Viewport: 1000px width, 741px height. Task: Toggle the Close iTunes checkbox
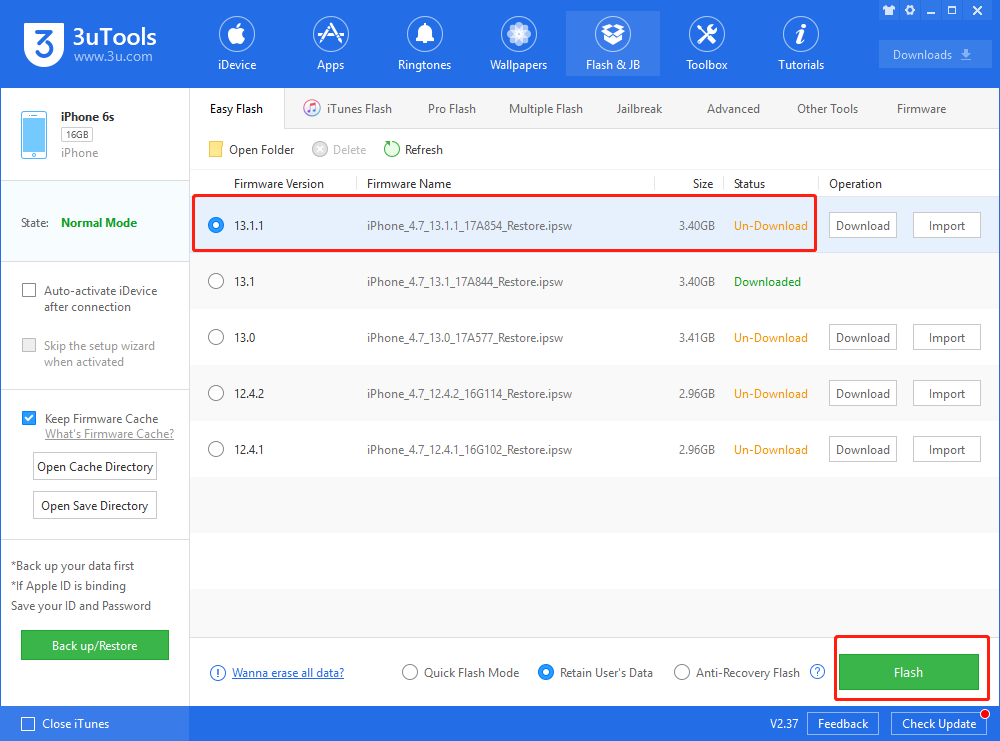click(27, 724)
